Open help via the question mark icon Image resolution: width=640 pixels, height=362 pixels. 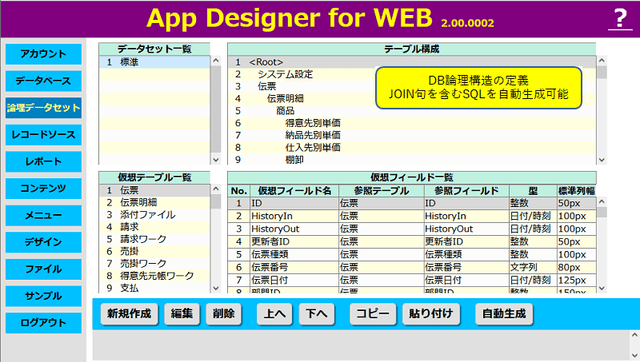(x=620, y=19)
